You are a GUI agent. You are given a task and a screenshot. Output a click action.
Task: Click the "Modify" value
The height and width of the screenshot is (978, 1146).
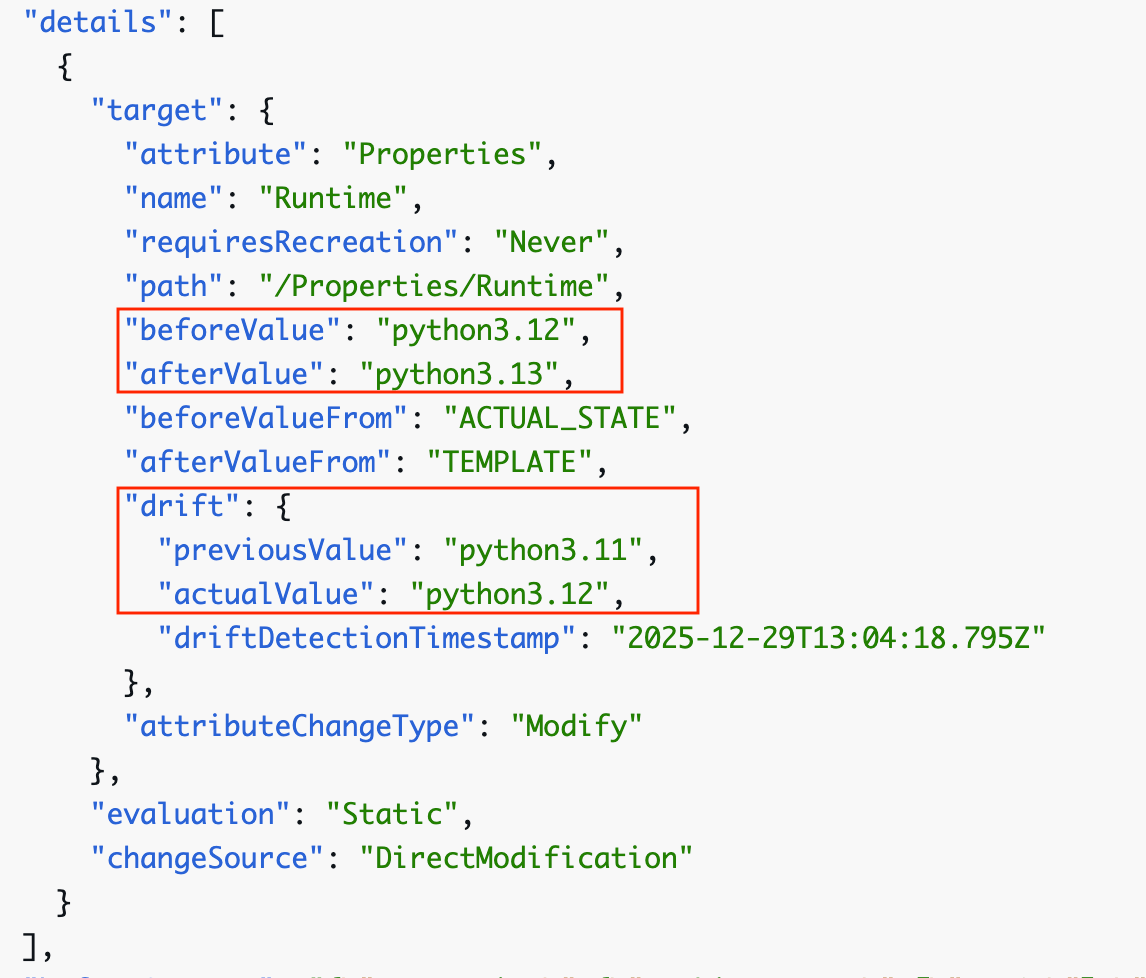(576, 726)
